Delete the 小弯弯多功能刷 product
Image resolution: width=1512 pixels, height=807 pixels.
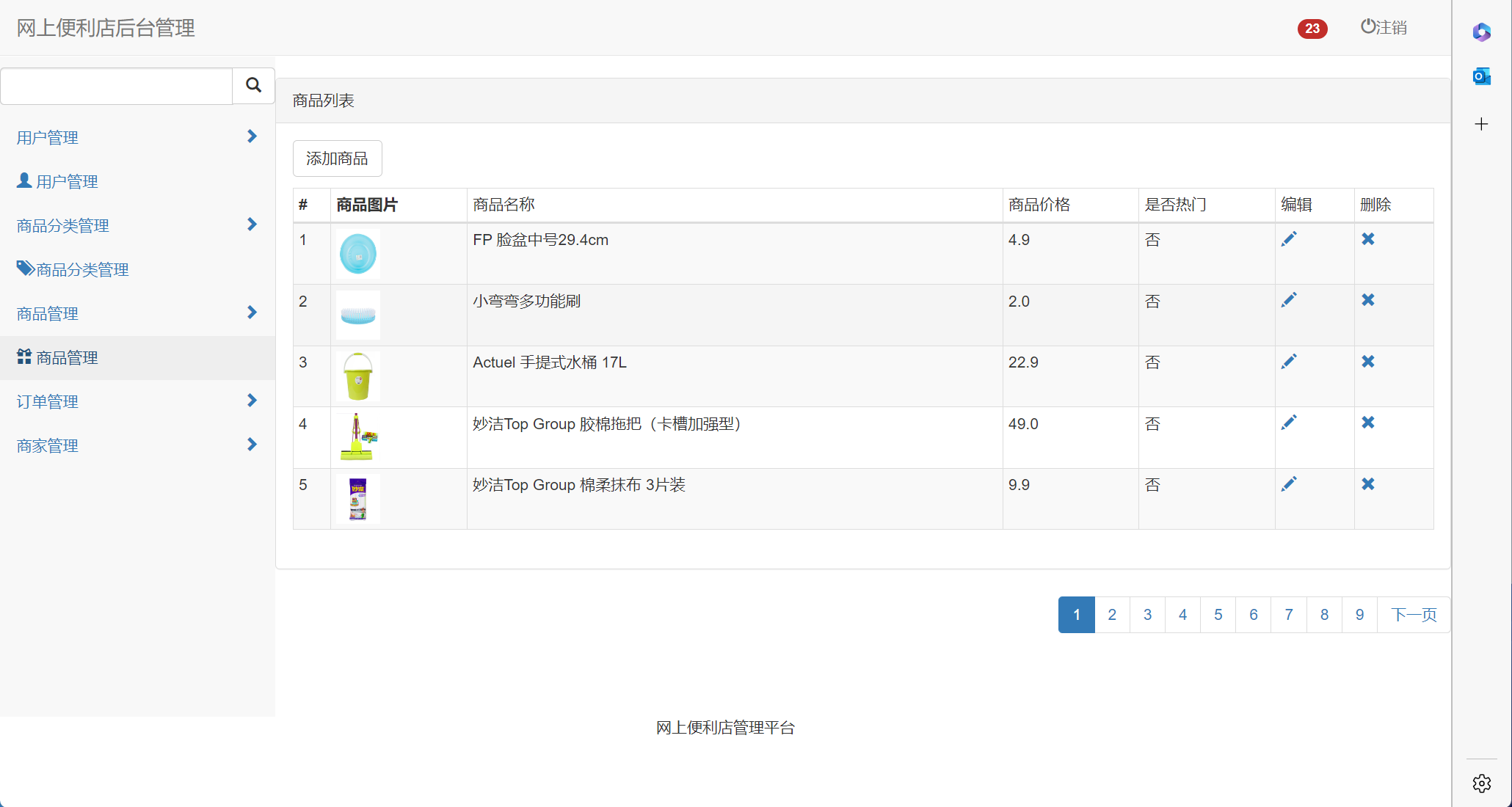[1368, 300]
